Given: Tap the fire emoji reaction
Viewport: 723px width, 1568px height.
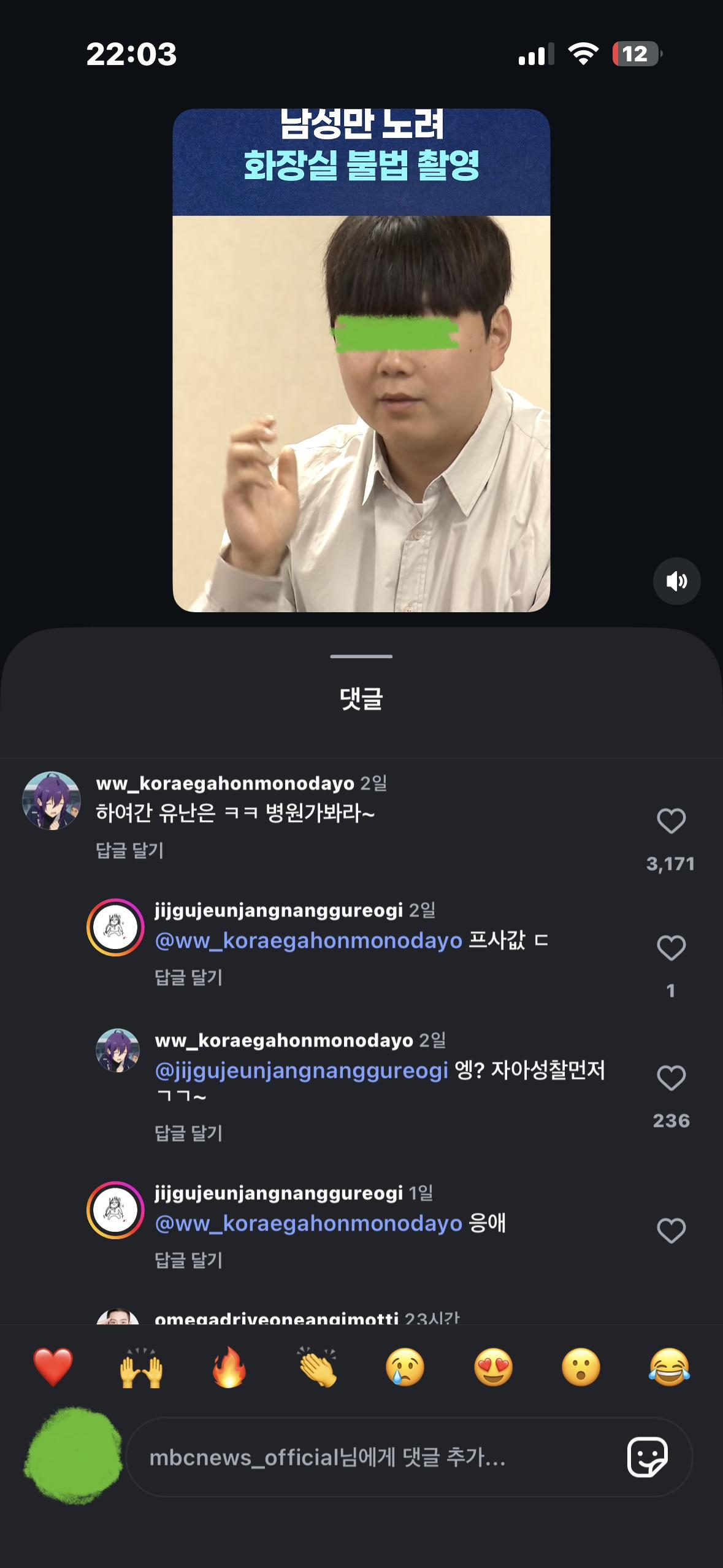Looking at the screenshot, I should 229,1367.
